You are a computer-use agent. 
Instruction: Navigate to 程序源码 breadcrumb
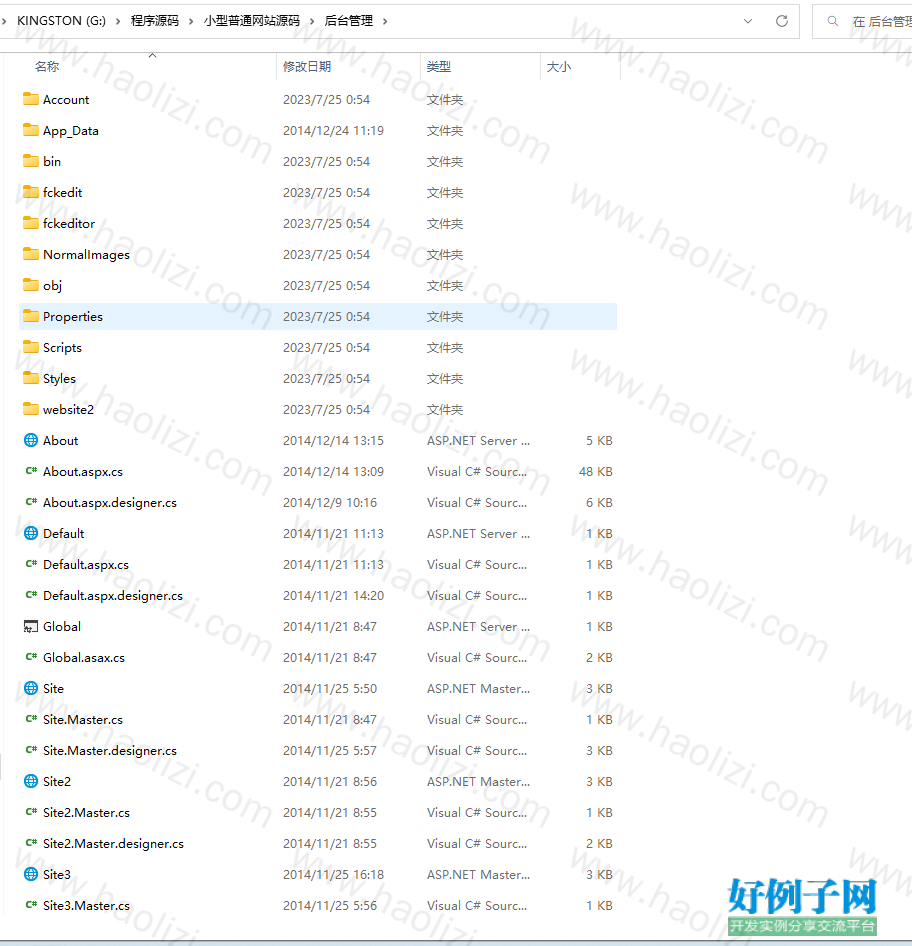coord(154,21)
